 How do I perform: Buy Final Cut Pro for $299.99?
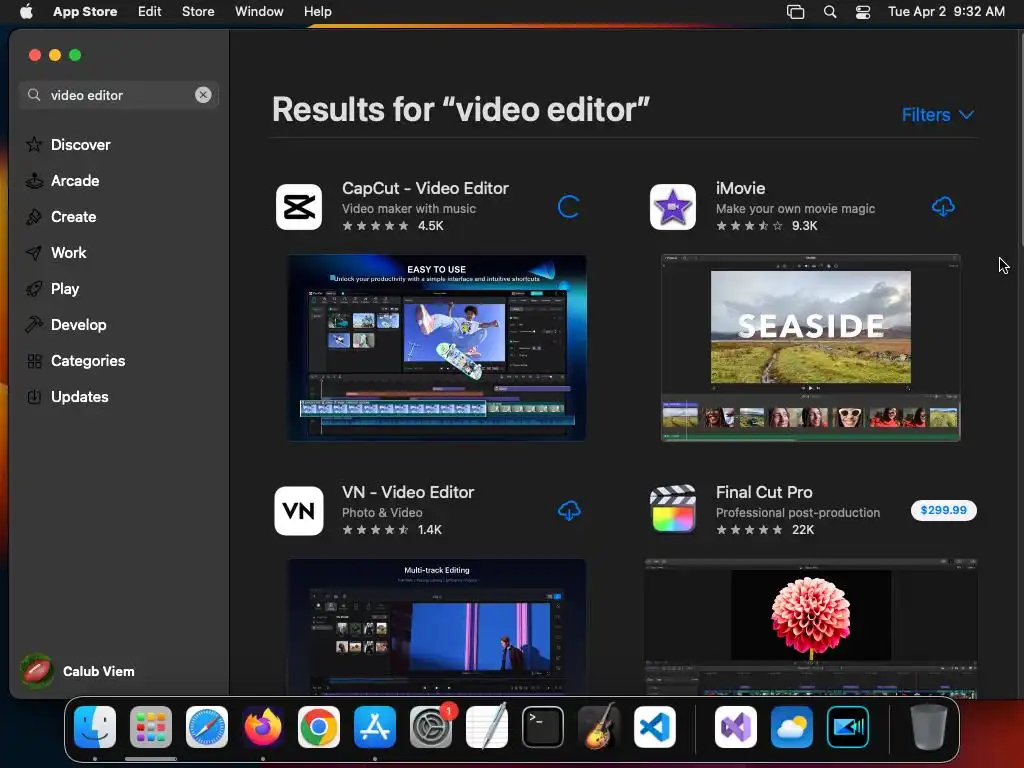point(944,510)
